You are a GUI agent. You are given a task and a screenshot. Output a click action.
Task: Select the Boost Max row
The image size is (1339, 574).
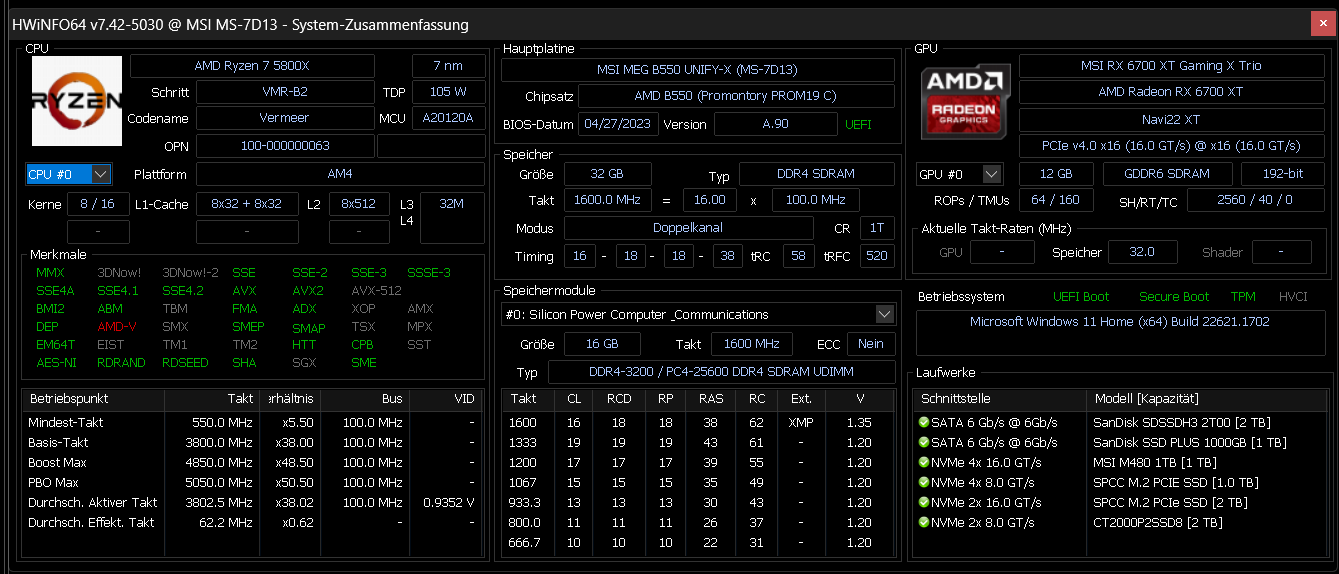253,462
